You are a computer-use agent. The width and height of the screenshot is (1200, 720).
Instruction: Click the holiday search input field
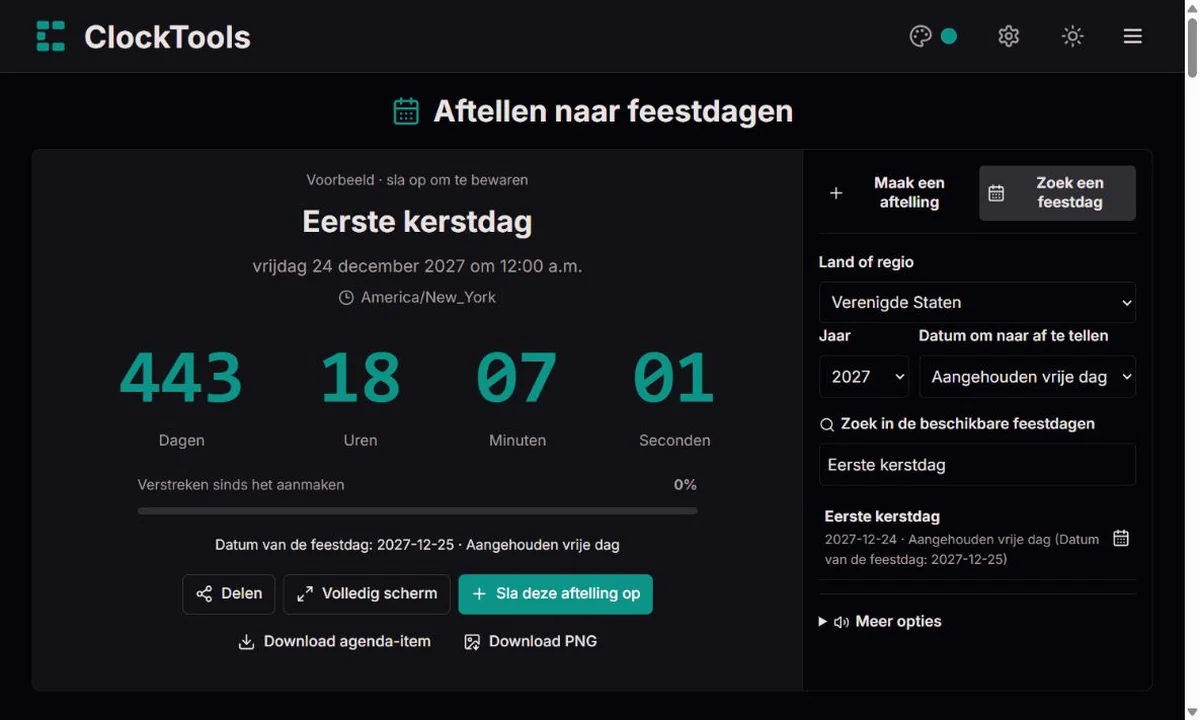point(977,465)
